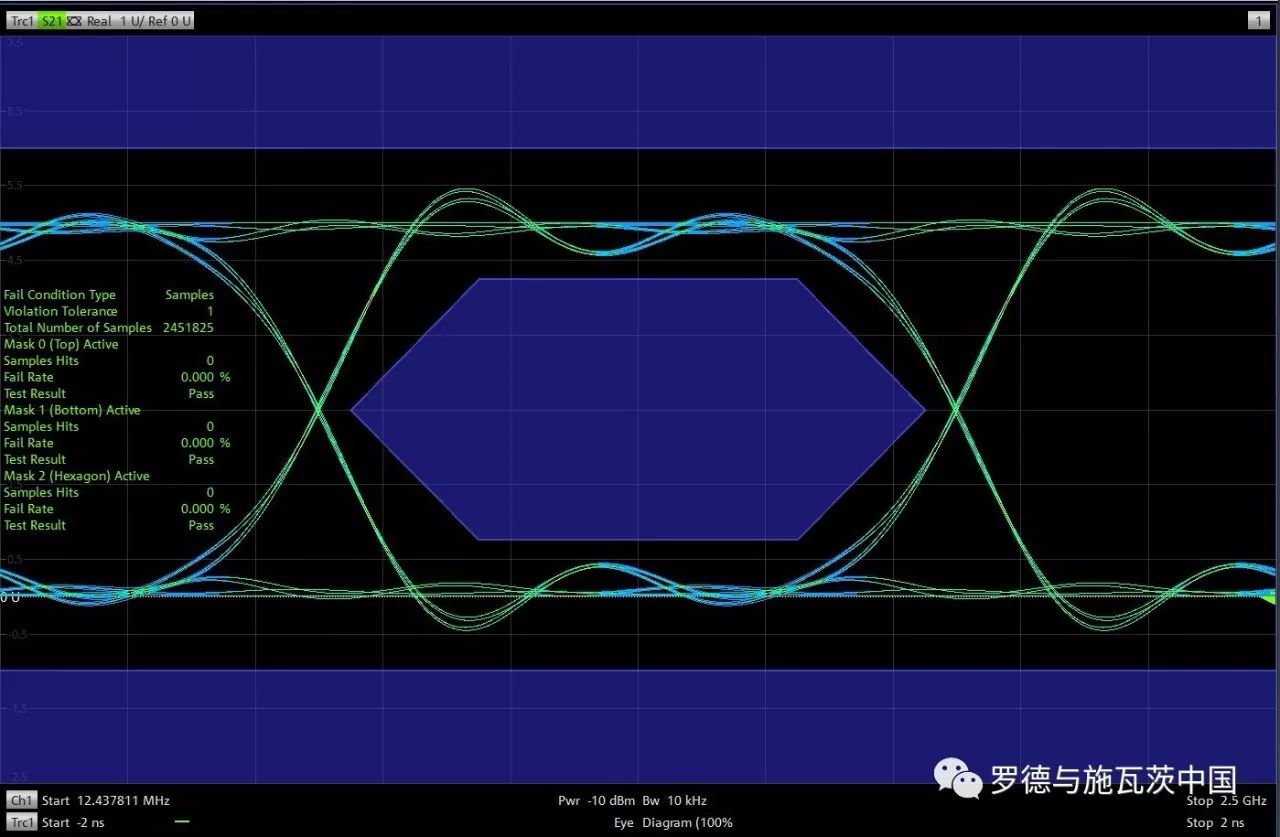Click the Stop 2 ns value

point(1215,823)
